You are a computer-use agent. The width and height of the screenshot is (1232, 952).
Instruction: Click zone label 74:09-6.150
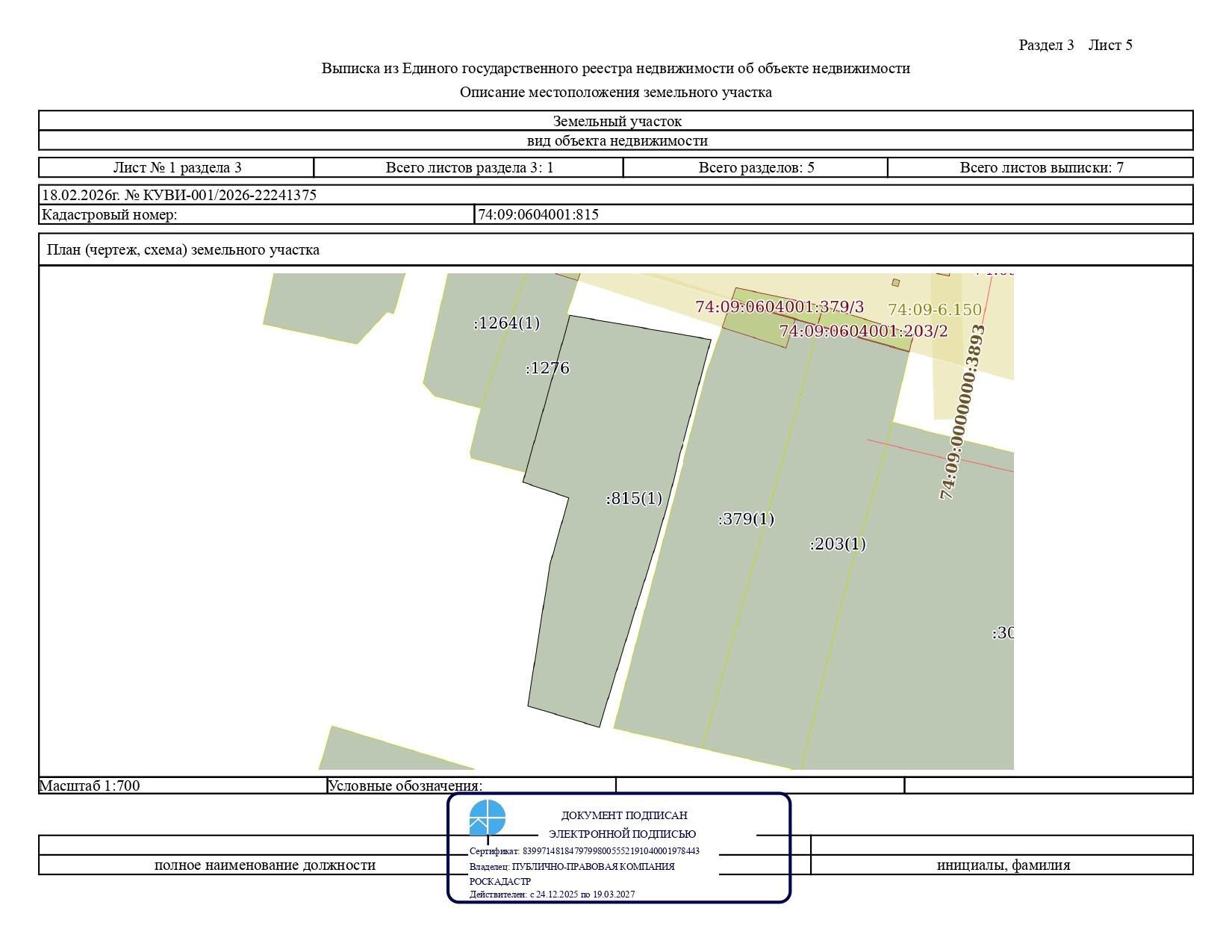coord(935,309)
